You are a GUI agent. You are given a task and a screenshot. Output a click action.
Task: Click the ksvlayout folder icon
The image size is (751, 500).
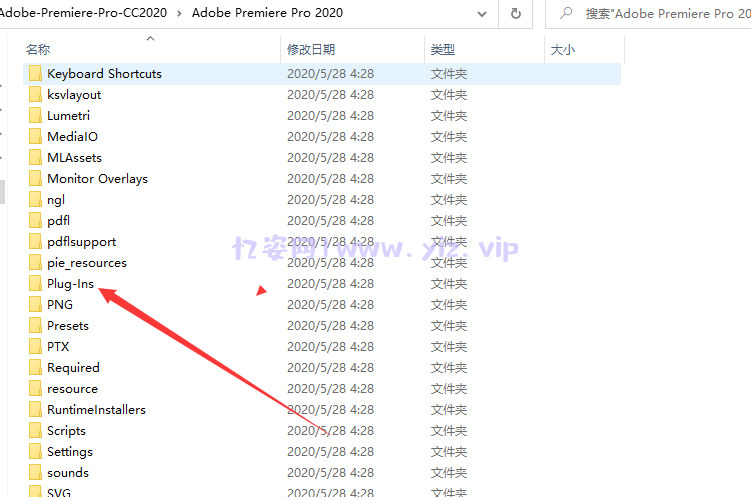(35, 95)
